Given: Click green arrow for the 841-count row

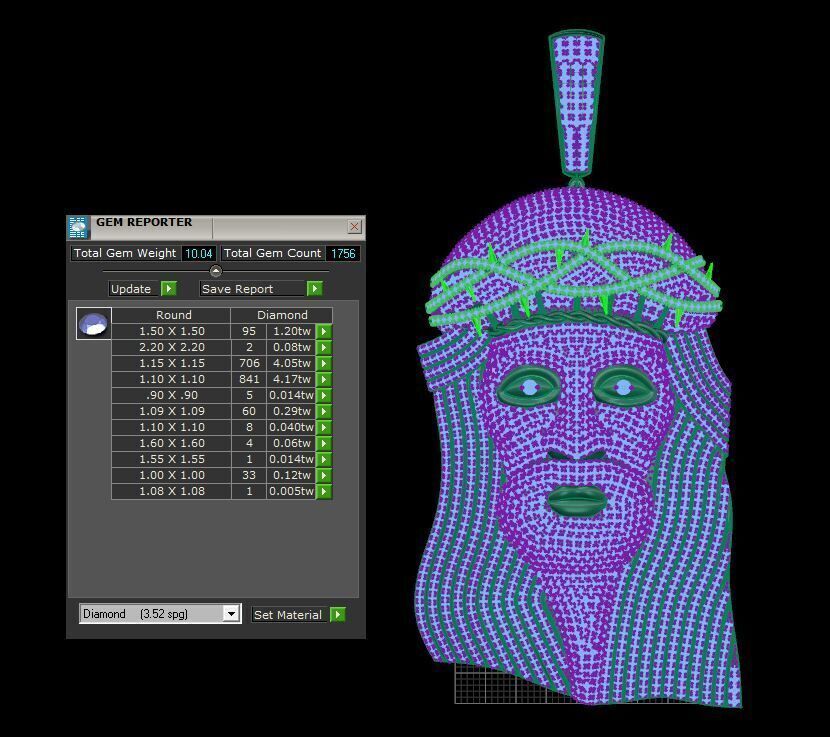Looking at the screenshot, I should [x=324, y=379].
